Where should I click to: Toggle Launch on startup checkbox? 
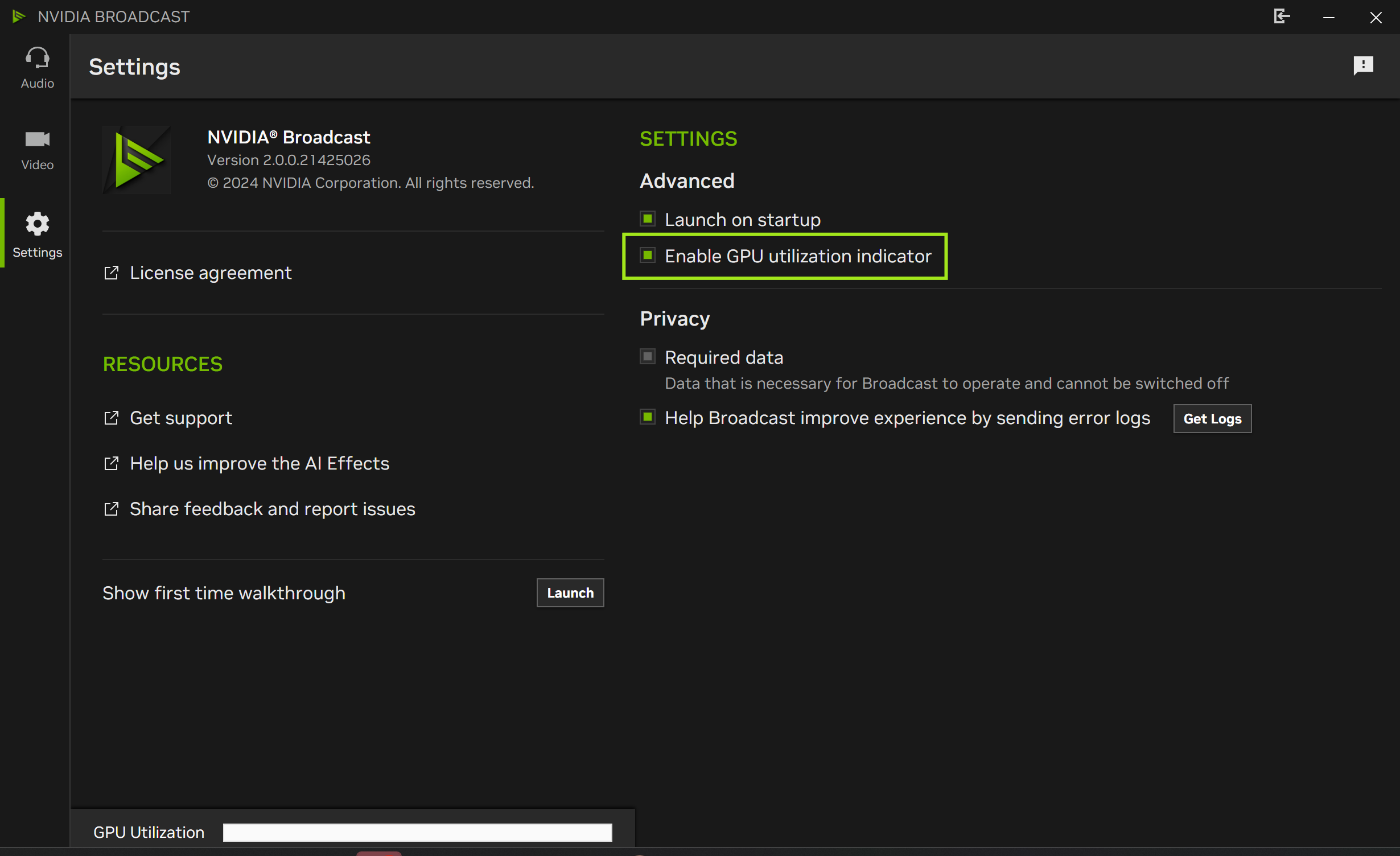click(648, 219)
